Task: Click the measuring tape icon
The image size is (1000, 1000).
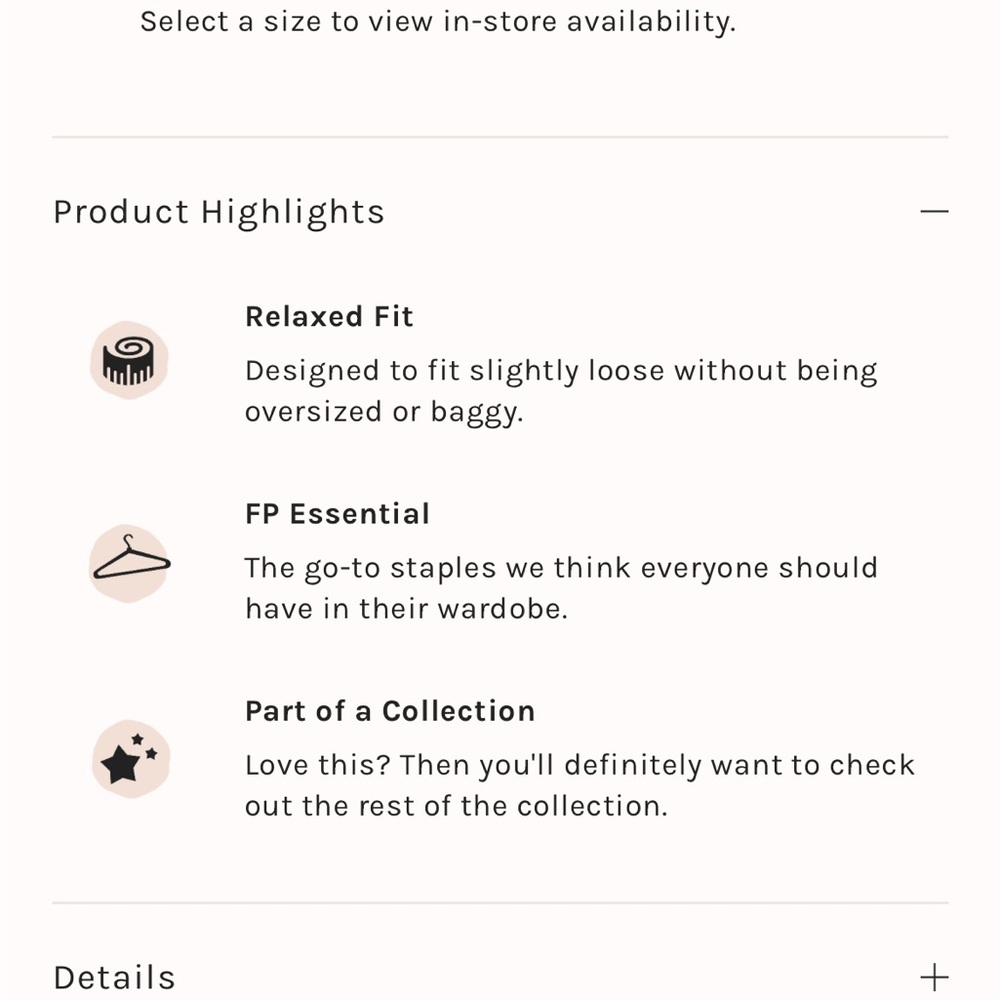Action: coord(129,360)
